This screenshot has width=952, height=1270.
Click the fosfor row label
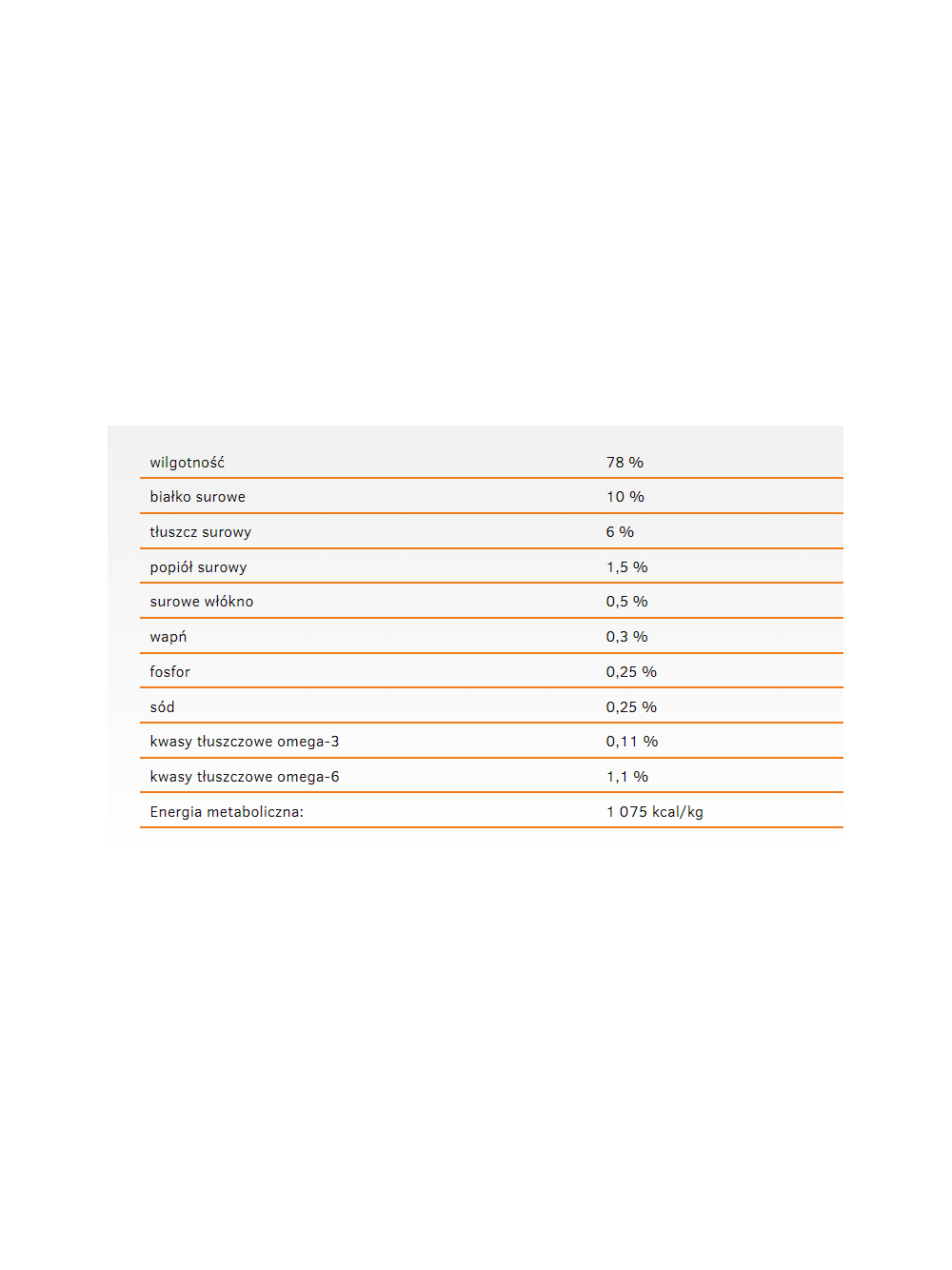point(169,672)
